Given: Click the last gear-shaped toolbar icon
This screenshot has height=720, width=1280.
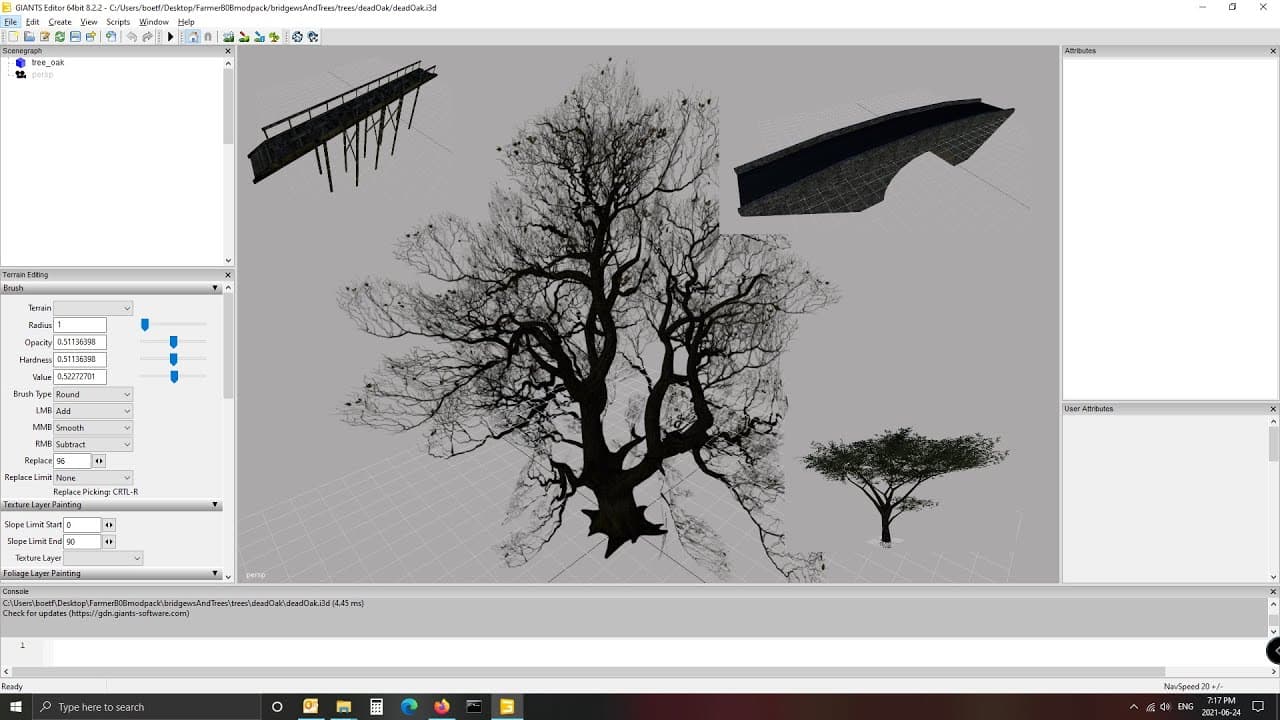Looking at the screenshot, I should tap(313, 37).
